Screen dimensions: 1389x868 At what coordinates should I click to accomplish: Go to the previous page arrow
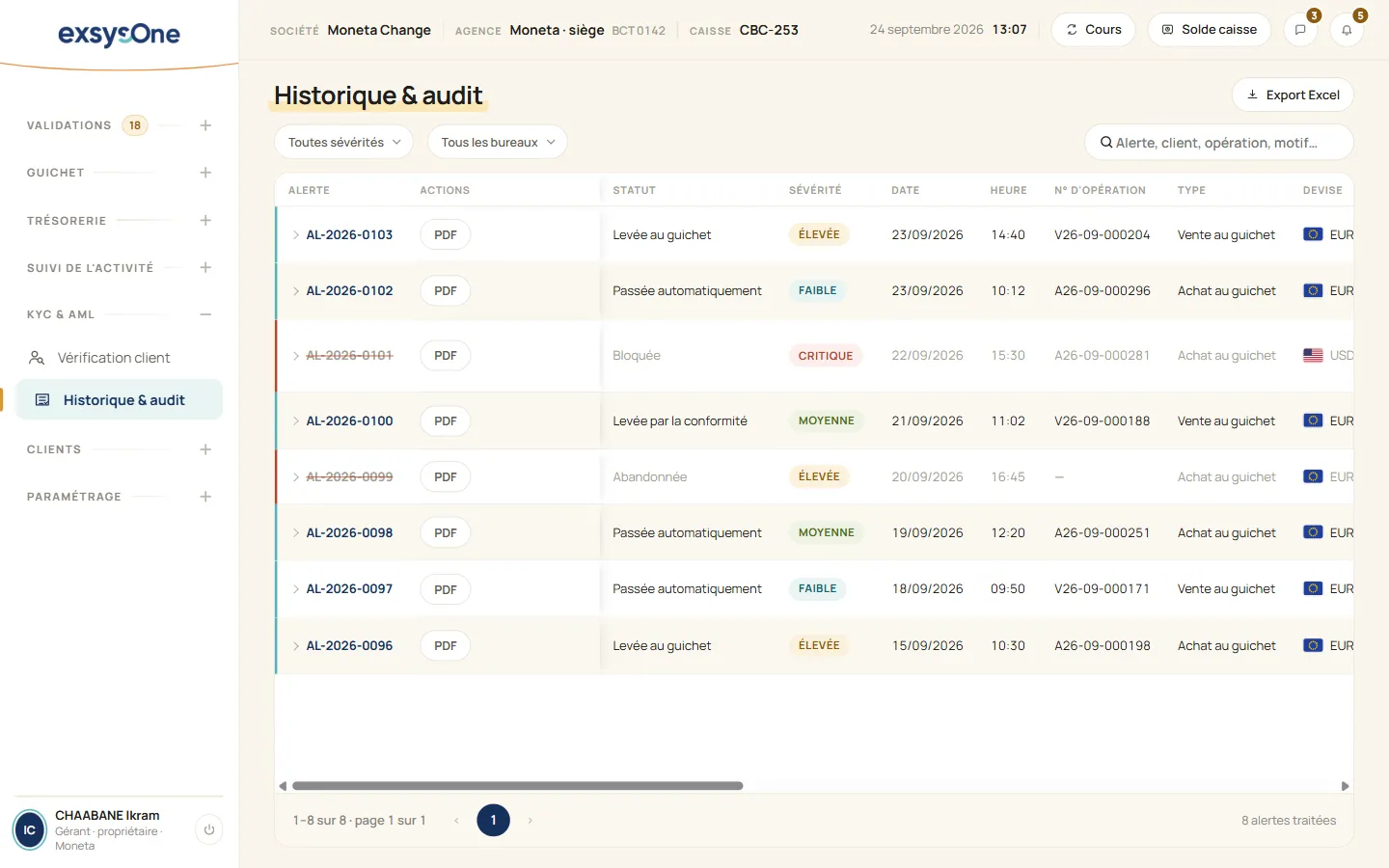[x=456, y=821]
